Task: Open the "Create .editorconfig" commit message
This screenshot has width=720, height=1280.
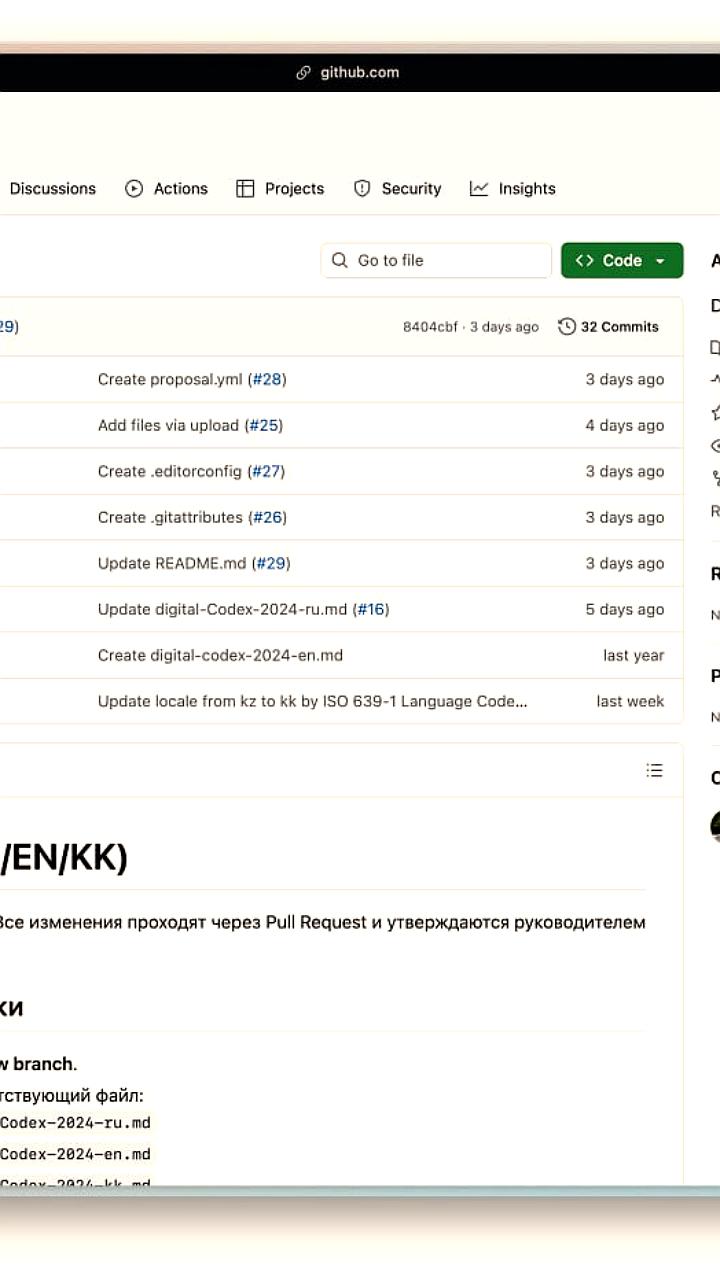Action: point(169,472)
